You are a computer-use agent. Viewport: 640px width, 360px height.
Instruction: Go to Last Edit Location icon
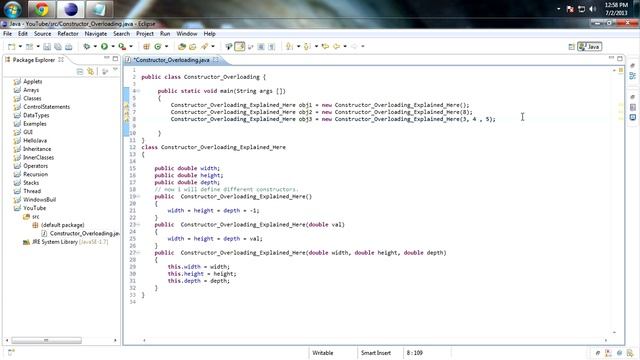click(x=325, y=47)
